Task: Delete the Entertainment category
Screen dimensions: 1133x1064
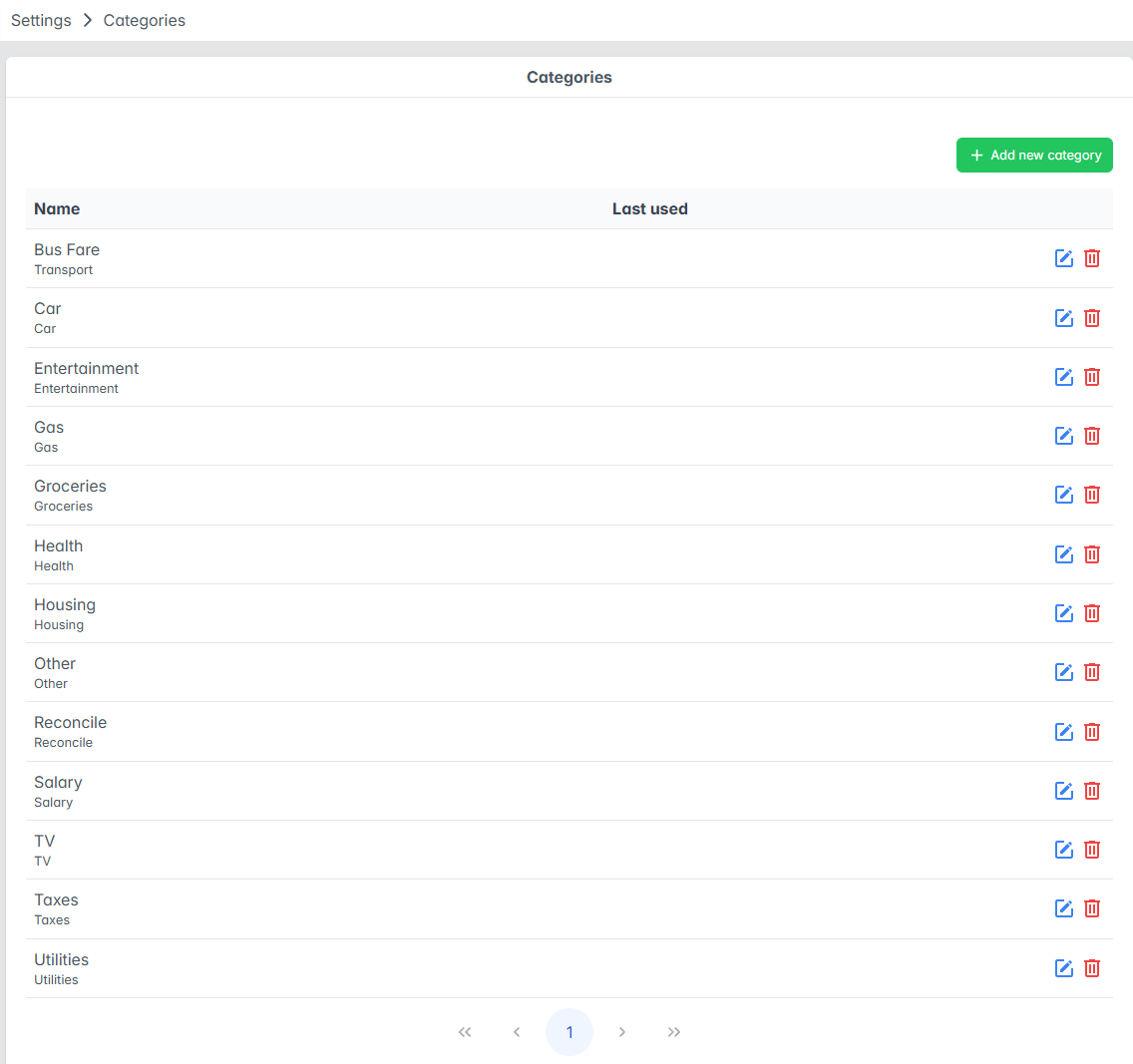Action: [1092, 376]
